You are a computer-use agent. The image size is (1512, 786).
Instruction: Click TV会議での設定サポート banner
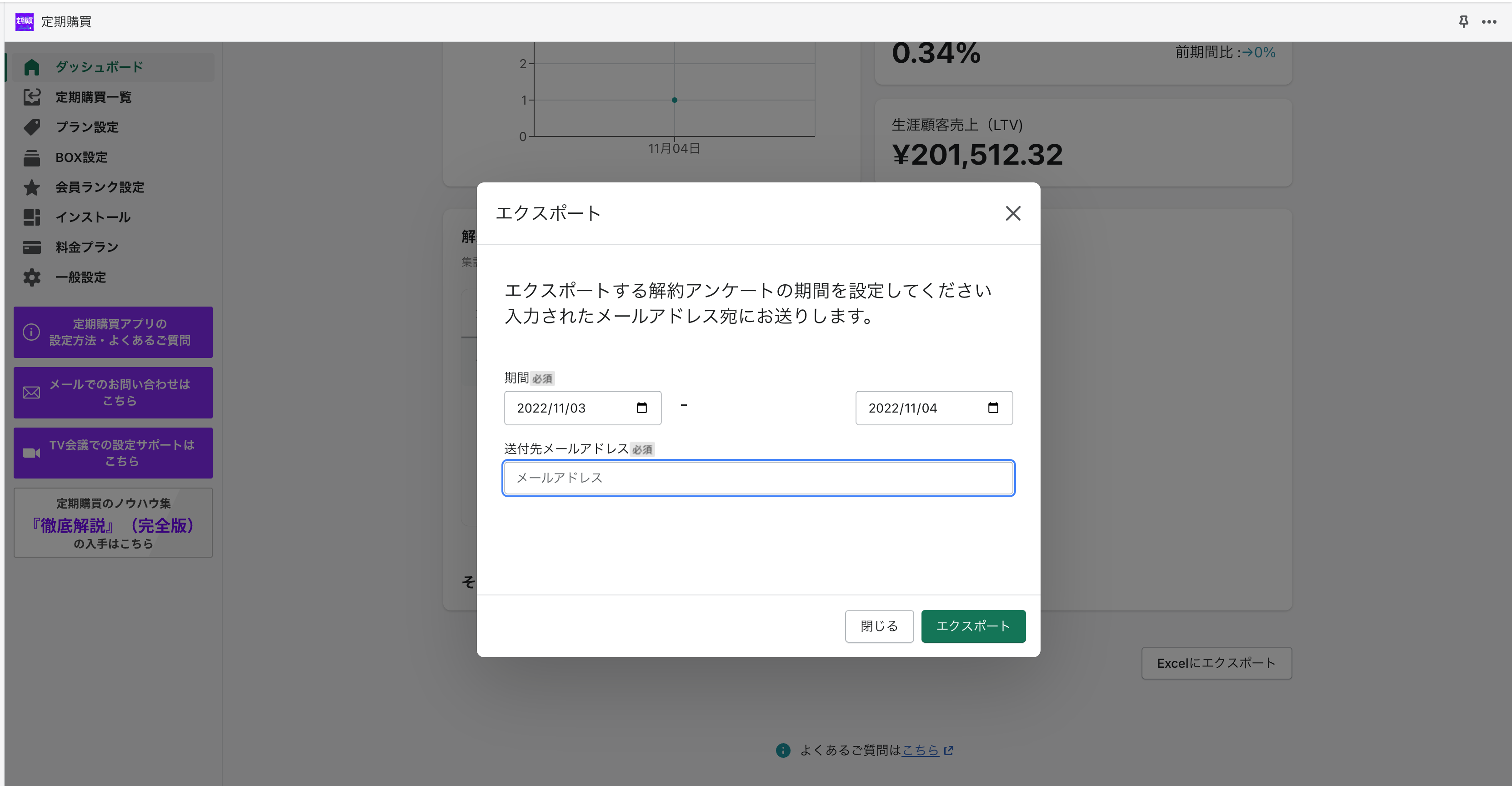[113, 453]
